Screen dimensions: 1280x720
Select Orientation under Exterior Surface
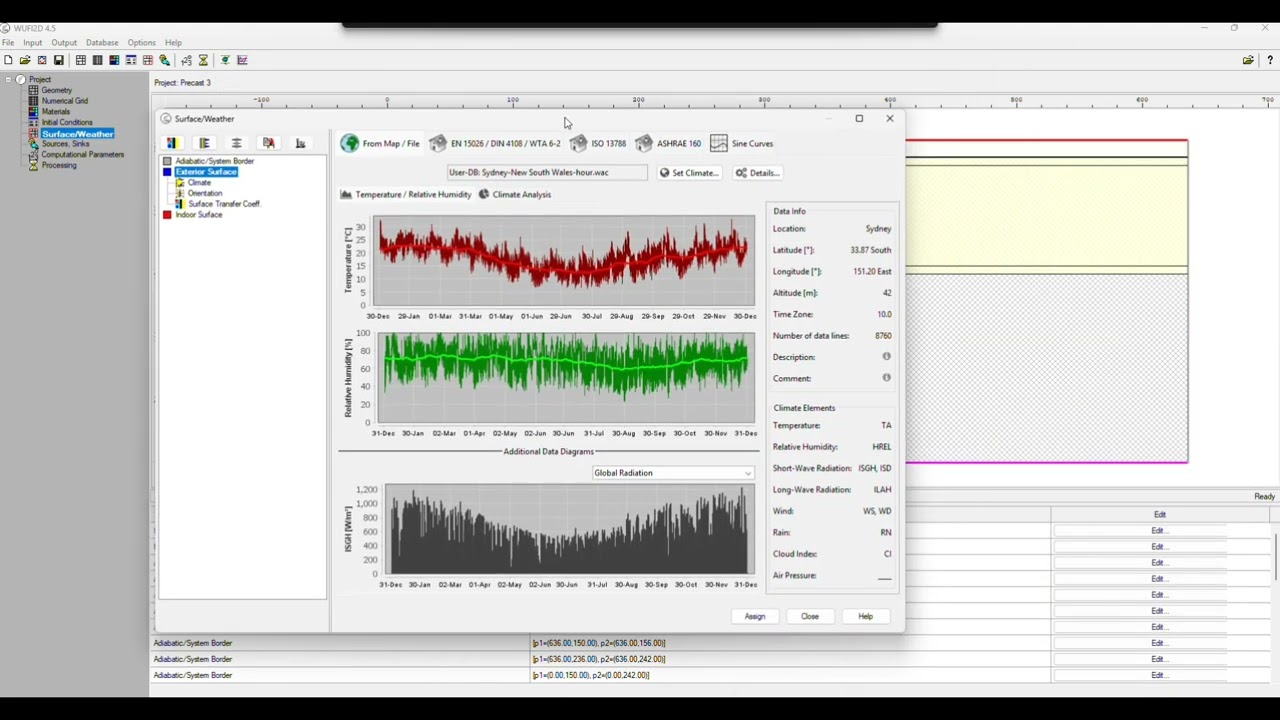(205, 193)
